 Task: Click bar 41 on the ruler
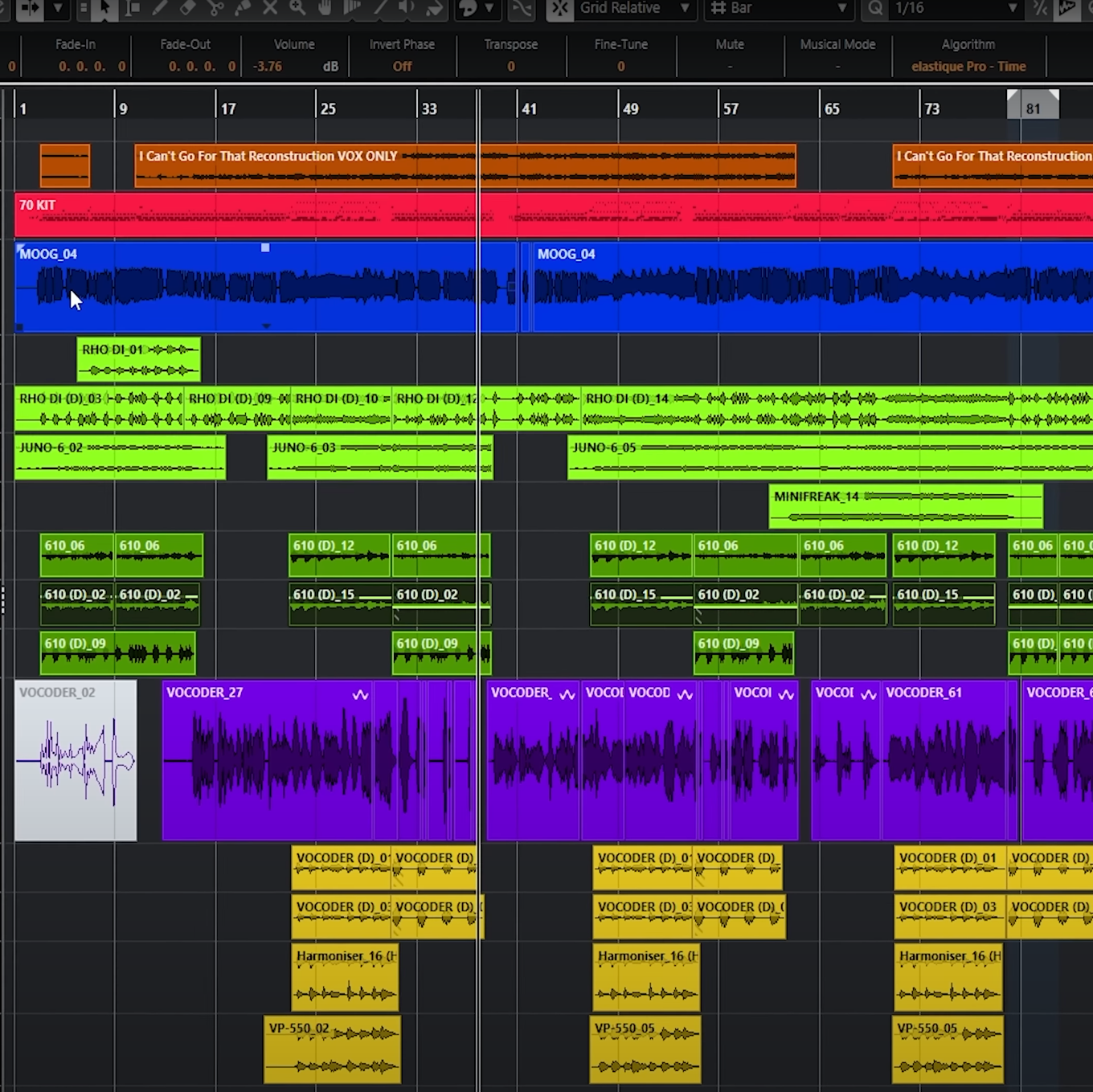(x=529, y=108)
